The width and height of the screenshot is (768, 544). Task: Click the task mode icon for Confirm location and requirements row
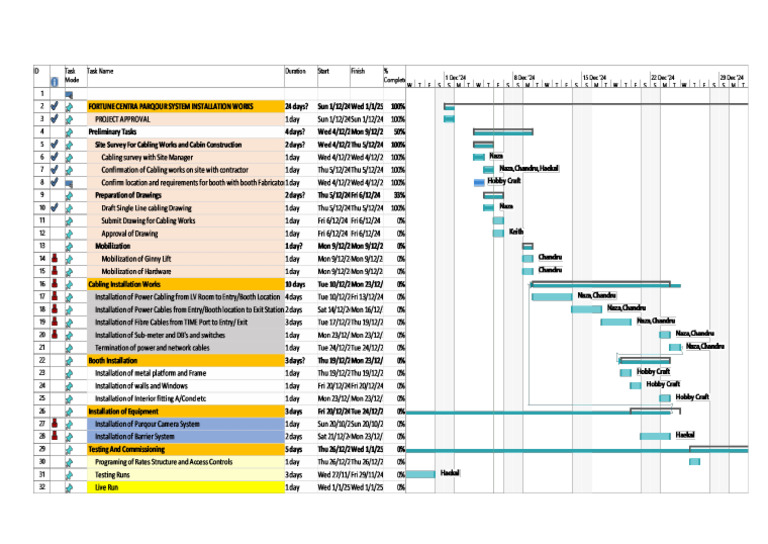click(69, 183)
